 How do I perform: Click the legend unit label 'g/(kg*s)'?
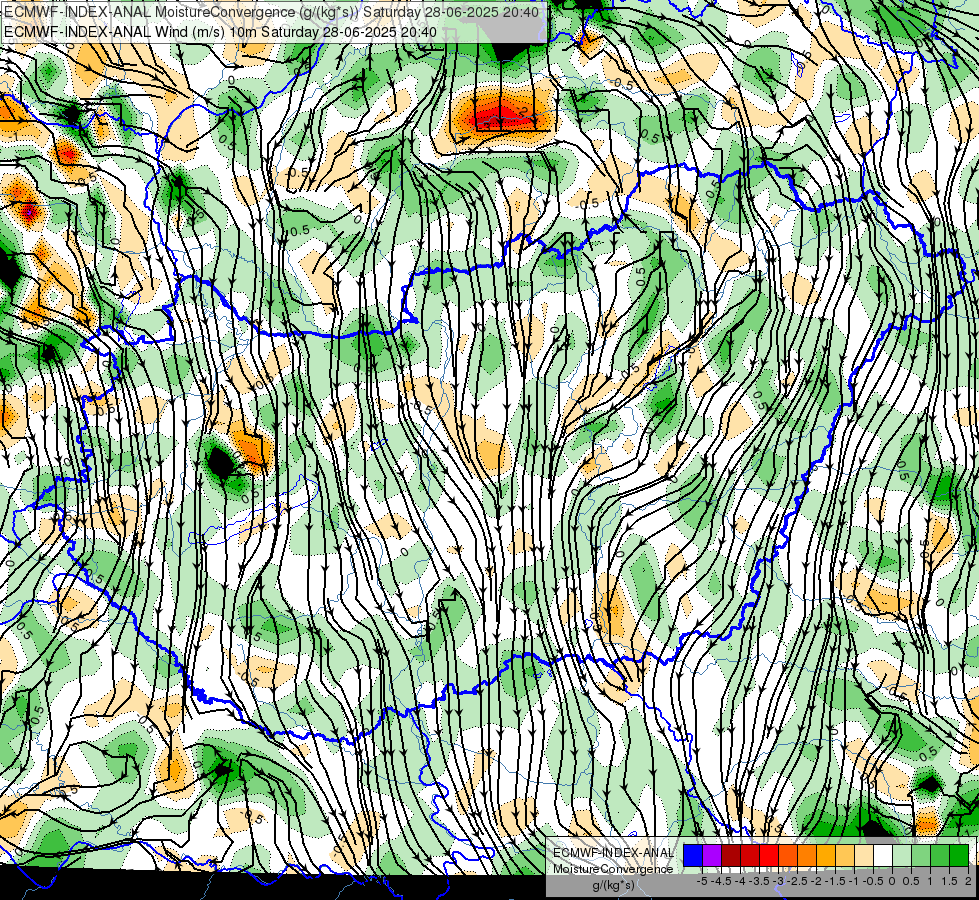point(614,885)
